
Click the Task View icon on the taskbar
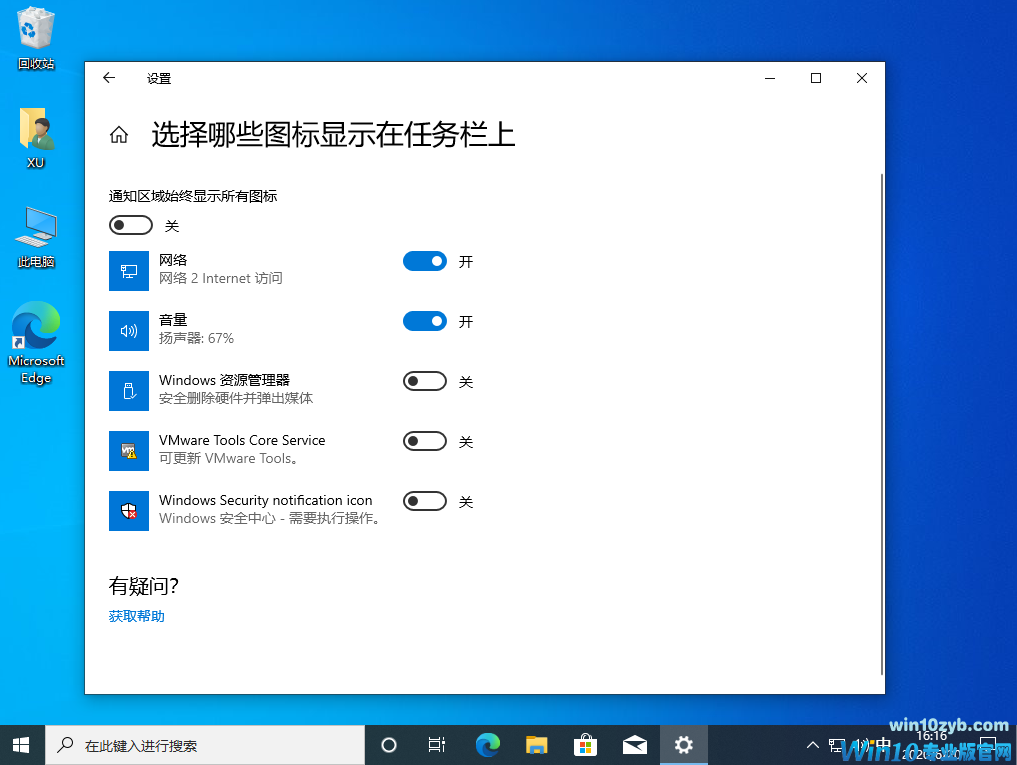click(x=436, y=744)
